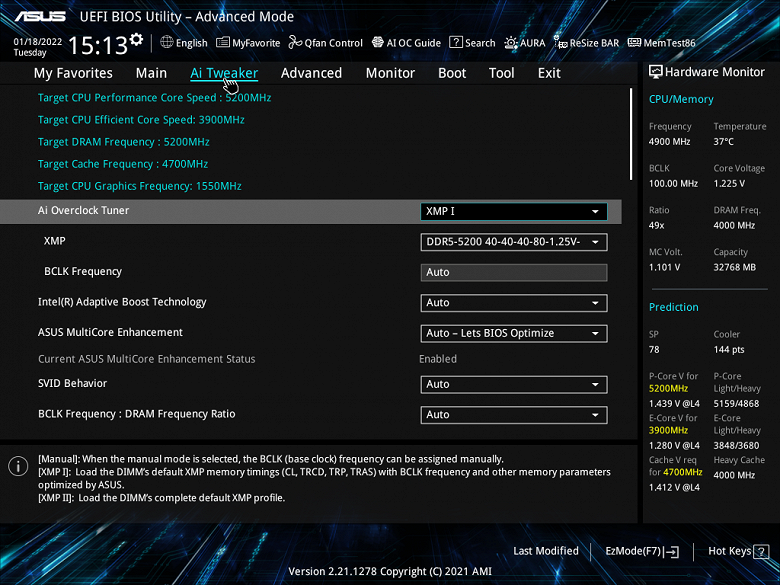Open the XMP profile dropdown
This screenshot has height=585, width=780.
tap(514, 242)
